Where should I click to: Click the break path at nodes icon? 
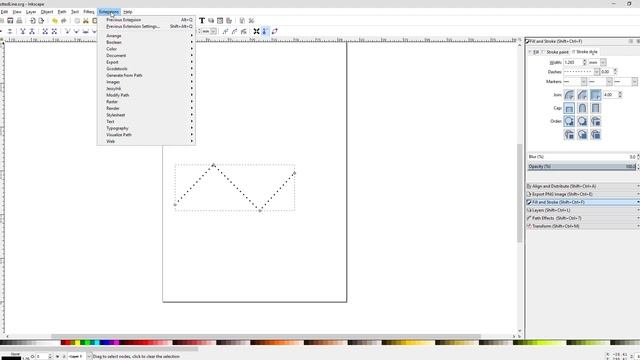point(32,31)
